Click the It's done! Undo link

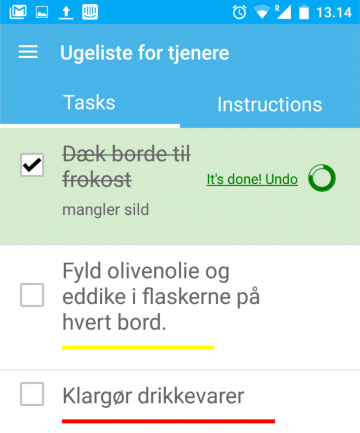[252, 179]
